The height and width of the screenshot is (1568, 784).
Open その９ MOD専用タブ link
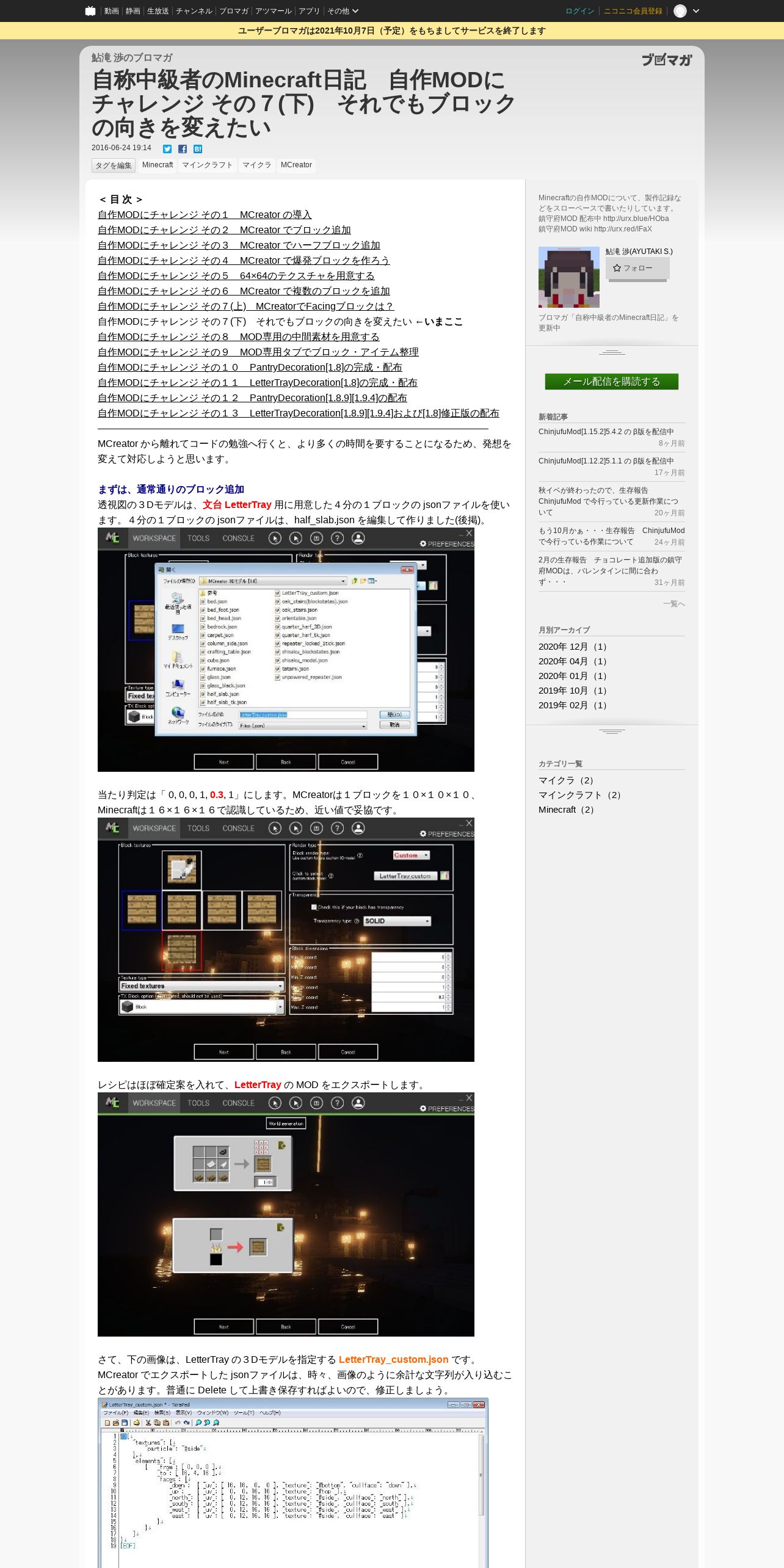coord(258,352)
